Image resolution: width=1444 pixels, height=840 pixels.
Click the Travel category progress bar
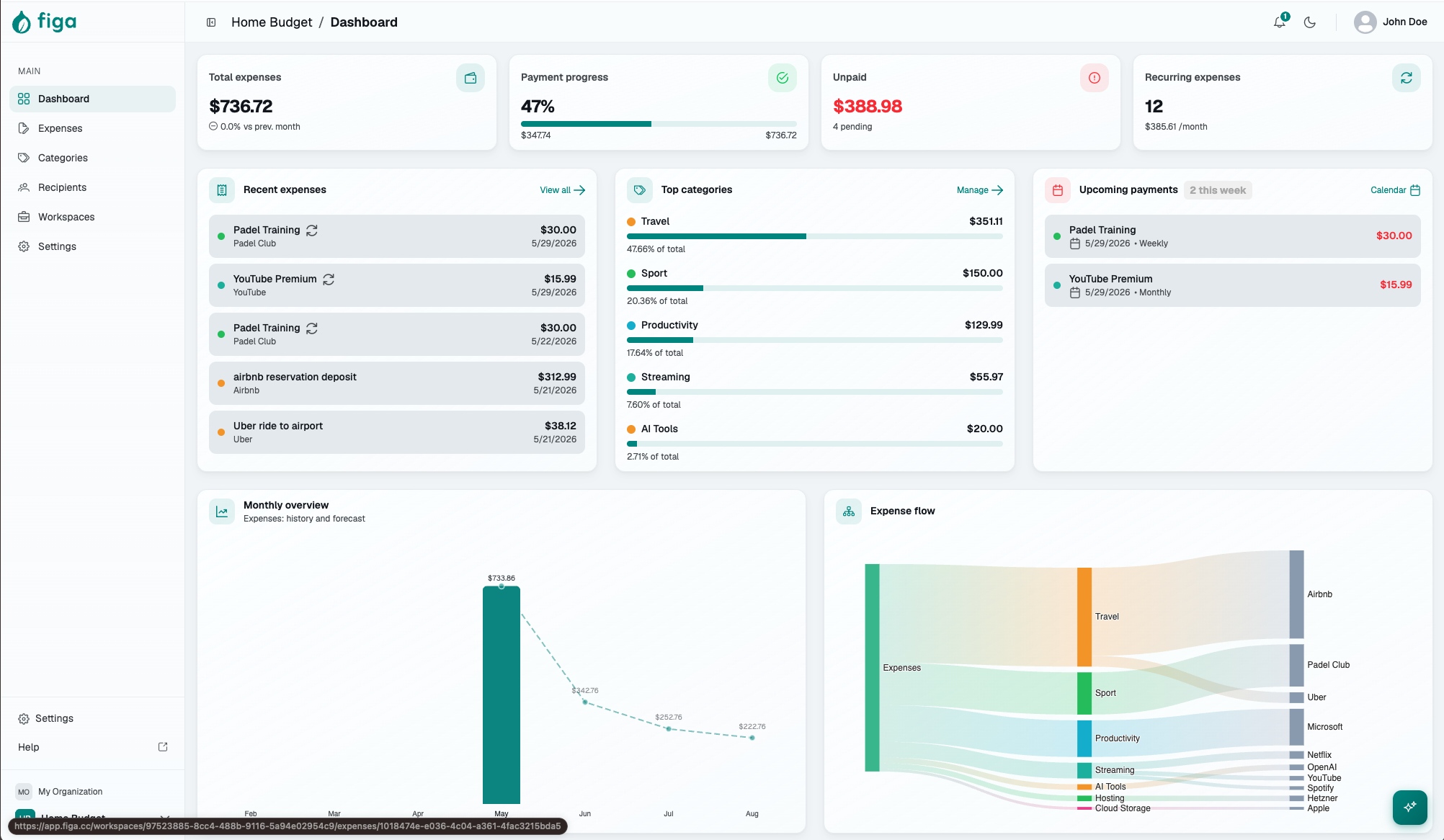point(815,236)
